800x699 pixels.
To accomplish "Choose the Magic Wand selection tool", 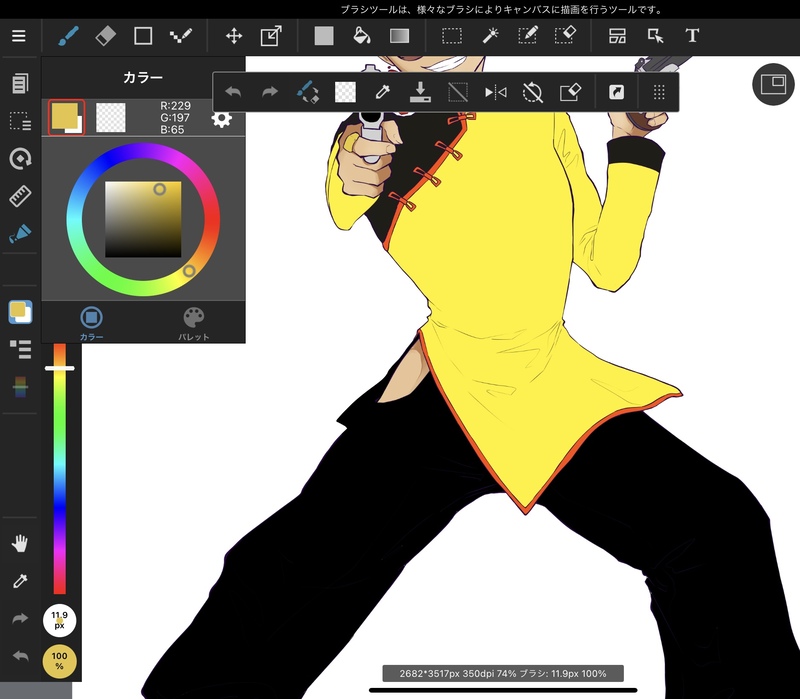I will (490, 36).
